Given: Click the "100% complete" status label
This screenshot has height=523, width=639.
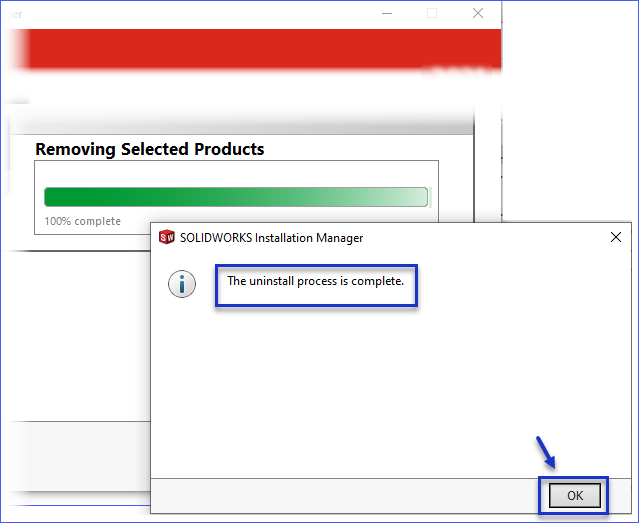Looking at the screenshot, I should [x=83, y=221].
